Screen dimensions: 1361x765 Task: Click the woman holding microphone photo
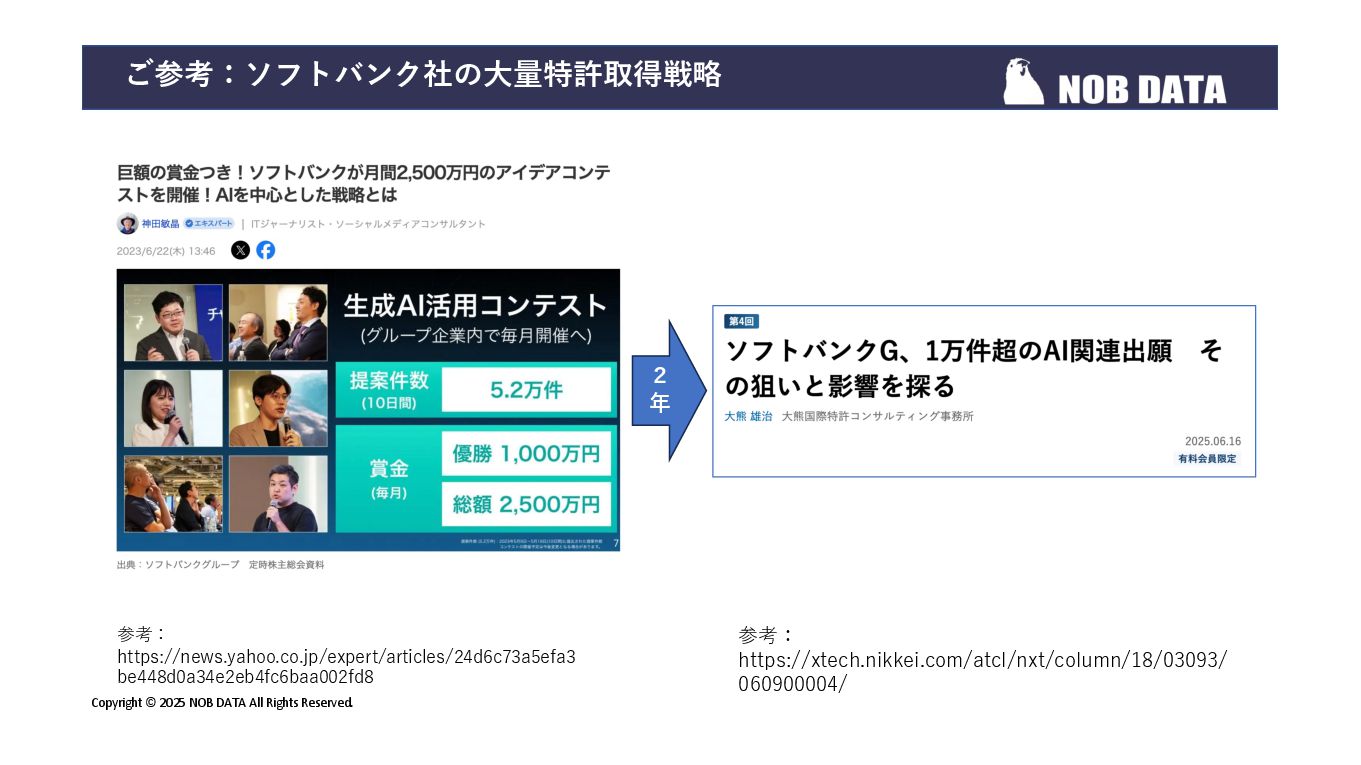pyautogui.click(x=173, y=408)
